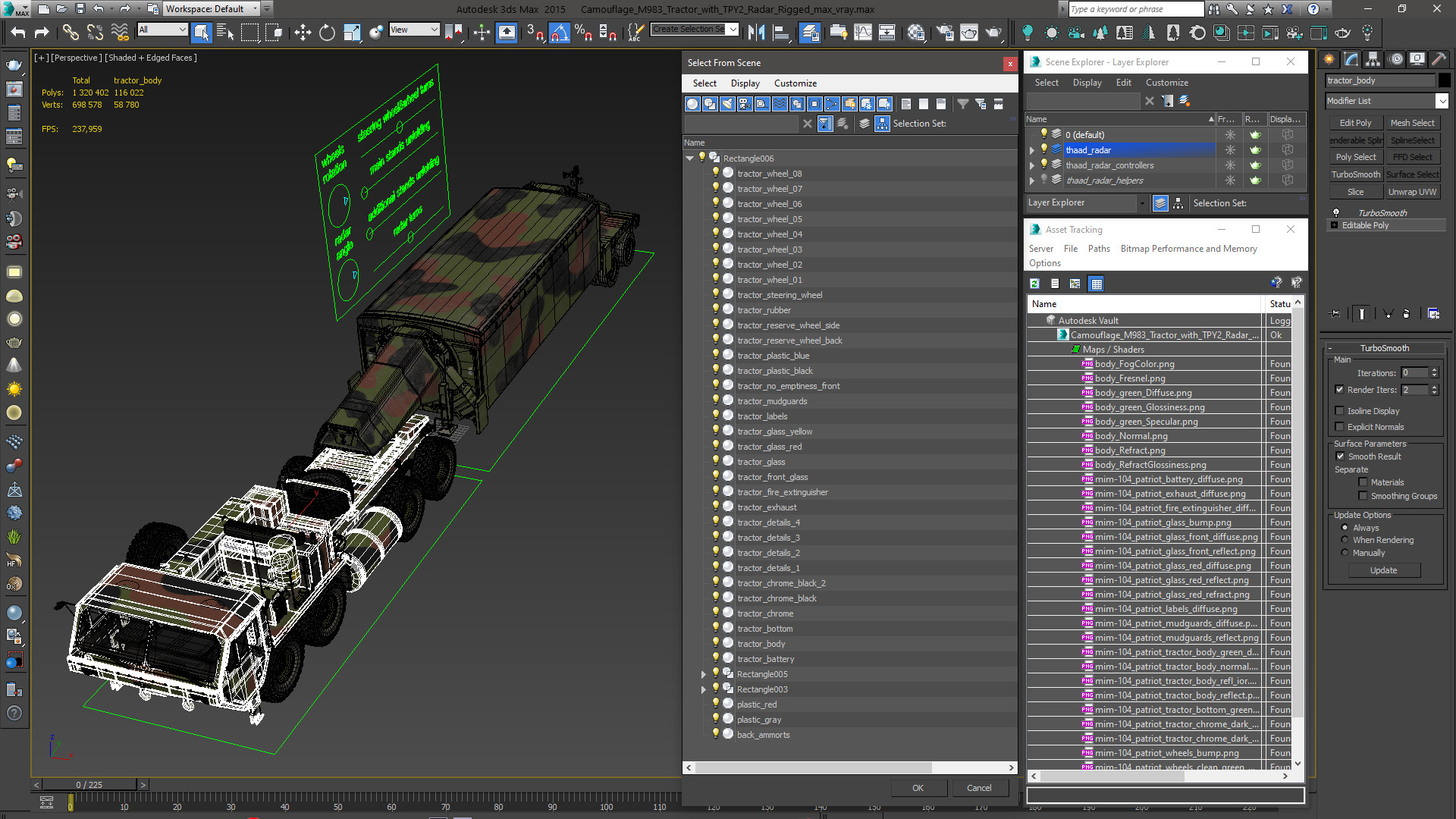Viewport: 1456px width, 819px height.
Task: Check Separate by Smoothing Groups
Action: pyautogui.click(x=1363, y=496)
